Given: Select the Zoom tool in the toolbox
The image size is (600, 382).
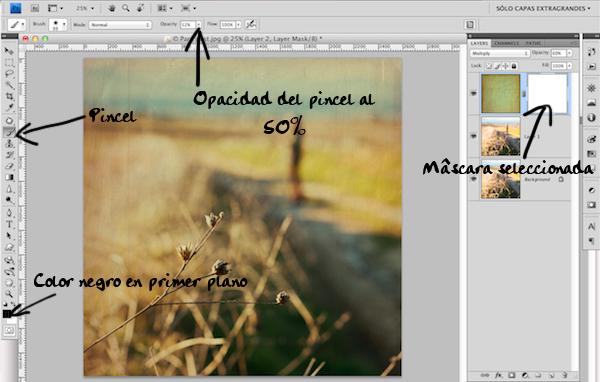Looking at the screenshot, I should click(9, 294).
